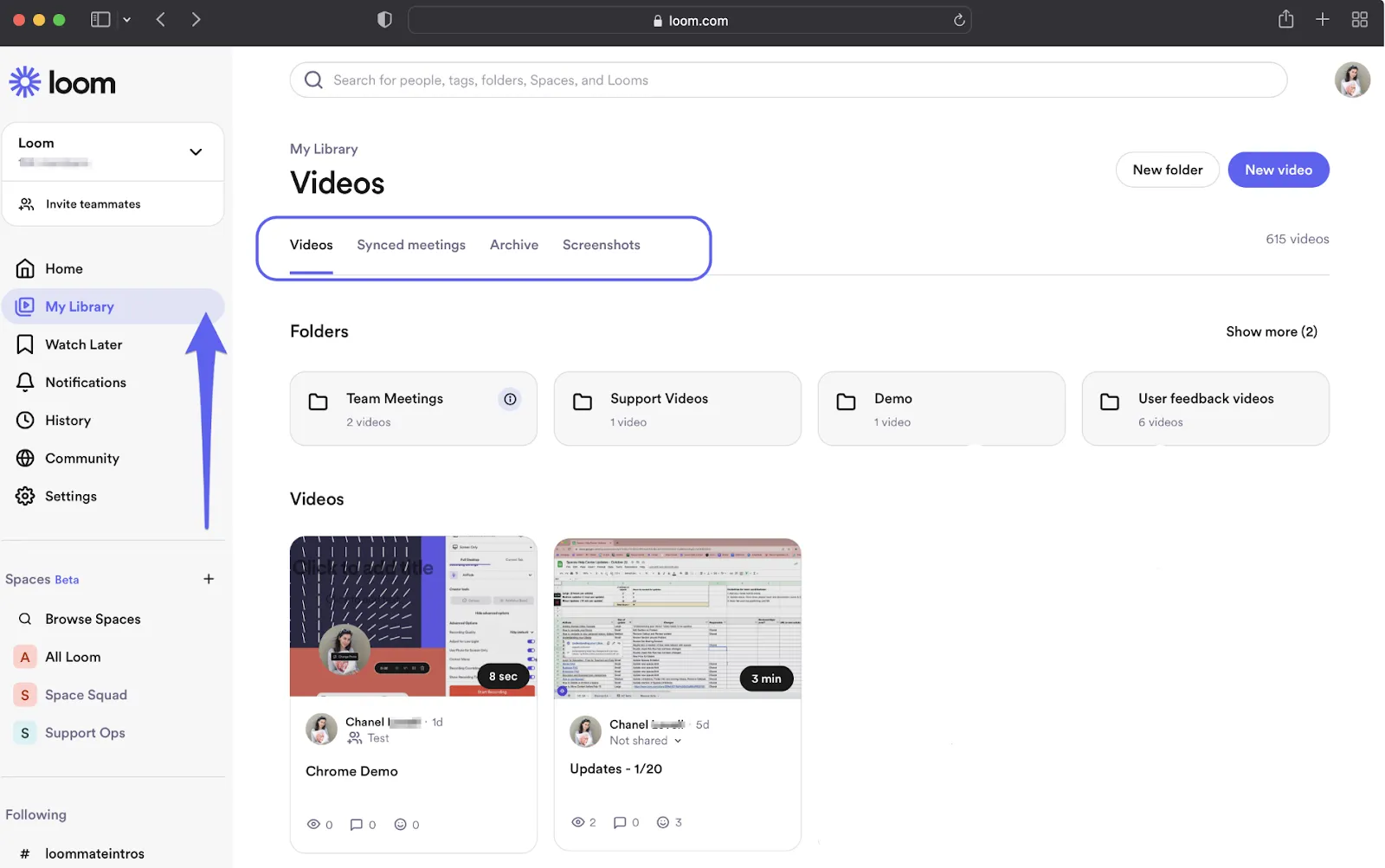This screenshot has height=868, width=1385.
Task: Click Show more (2) folders link
Action: [1272, 331]
